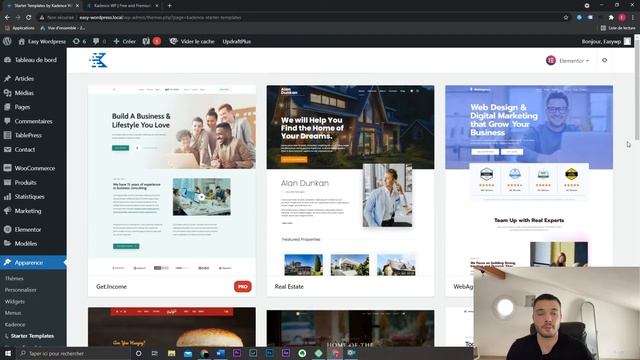Screen dimensions: 640x360
Task: Open the comments bubble in admin bar
Action: click(x=99, y=41)
